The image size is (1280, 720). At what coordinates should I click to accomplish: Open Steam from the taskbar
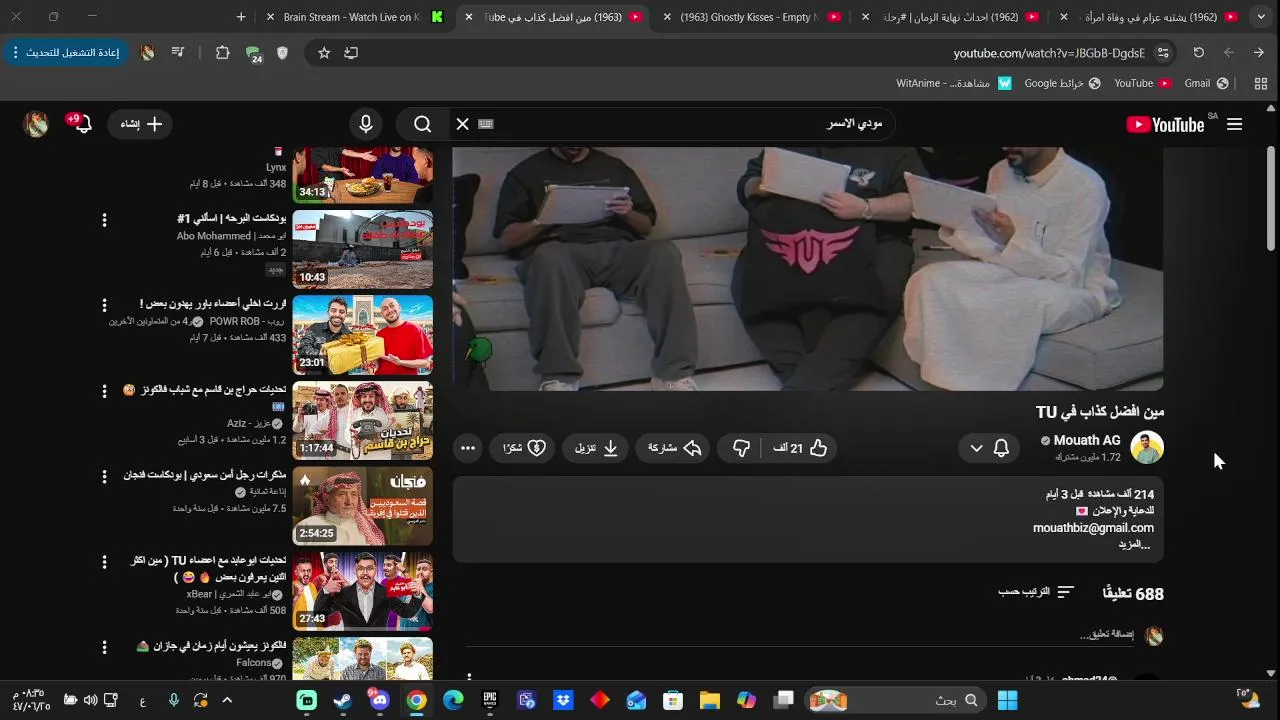point(343,700)
